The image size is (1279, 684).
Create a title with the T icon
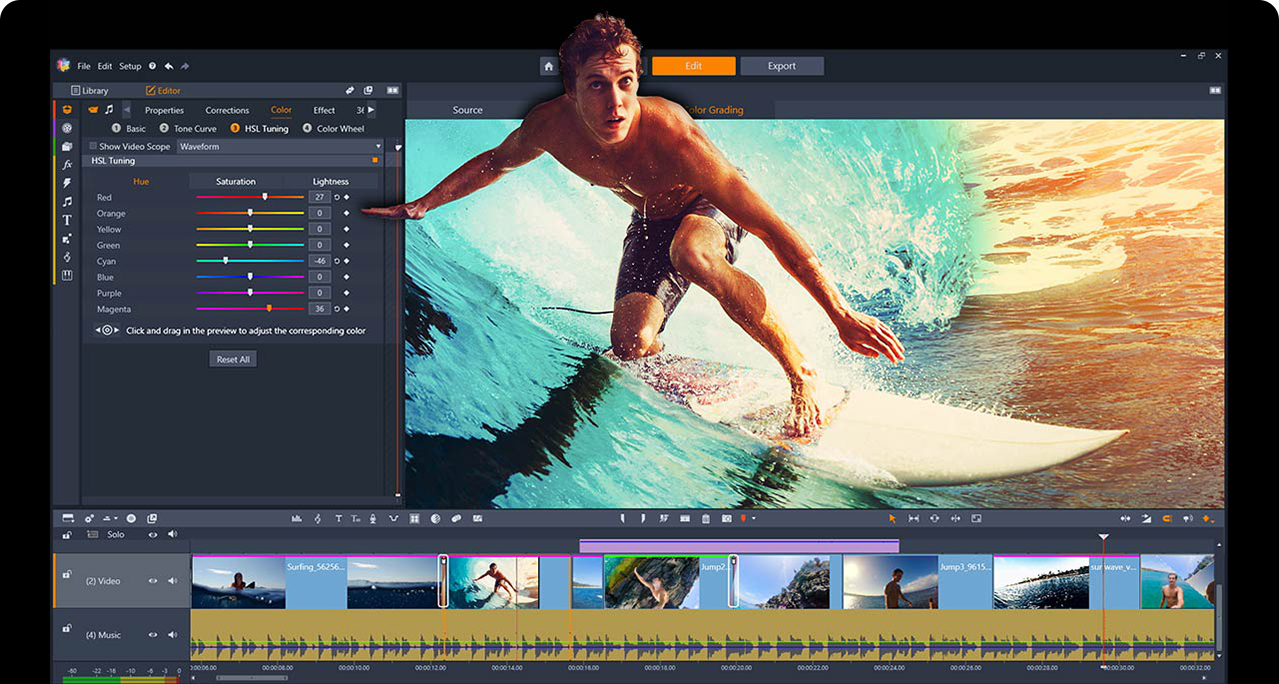point(338,518)
